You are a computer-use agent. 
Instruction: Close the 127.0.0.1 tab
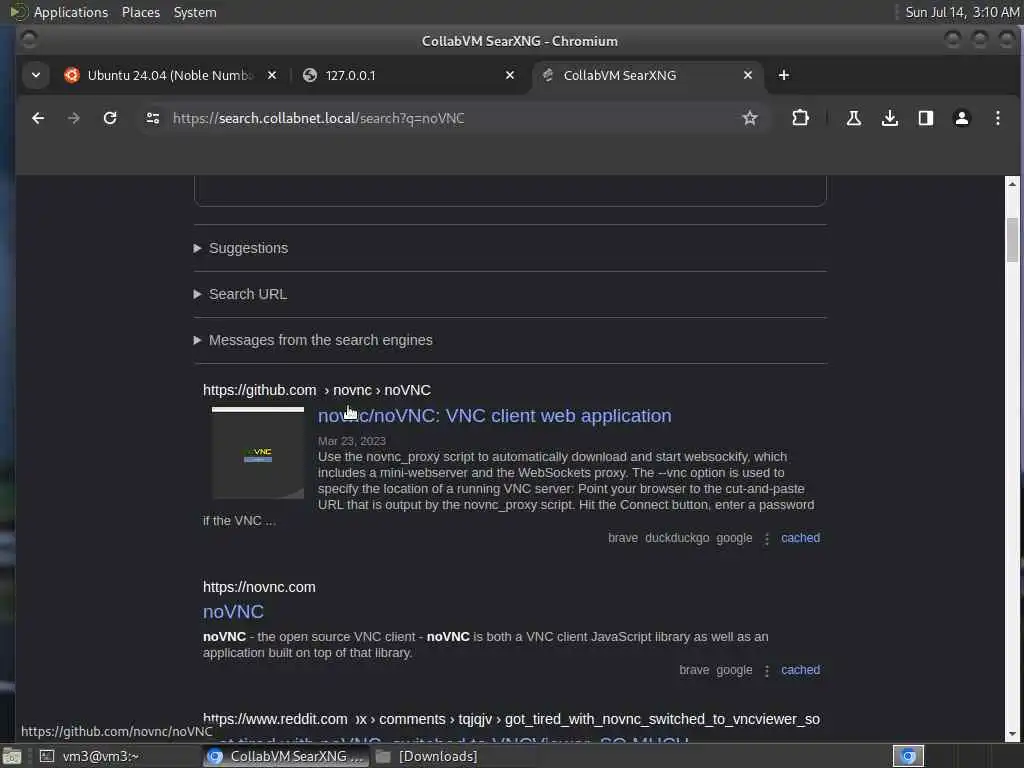click(x=510, y=75)
